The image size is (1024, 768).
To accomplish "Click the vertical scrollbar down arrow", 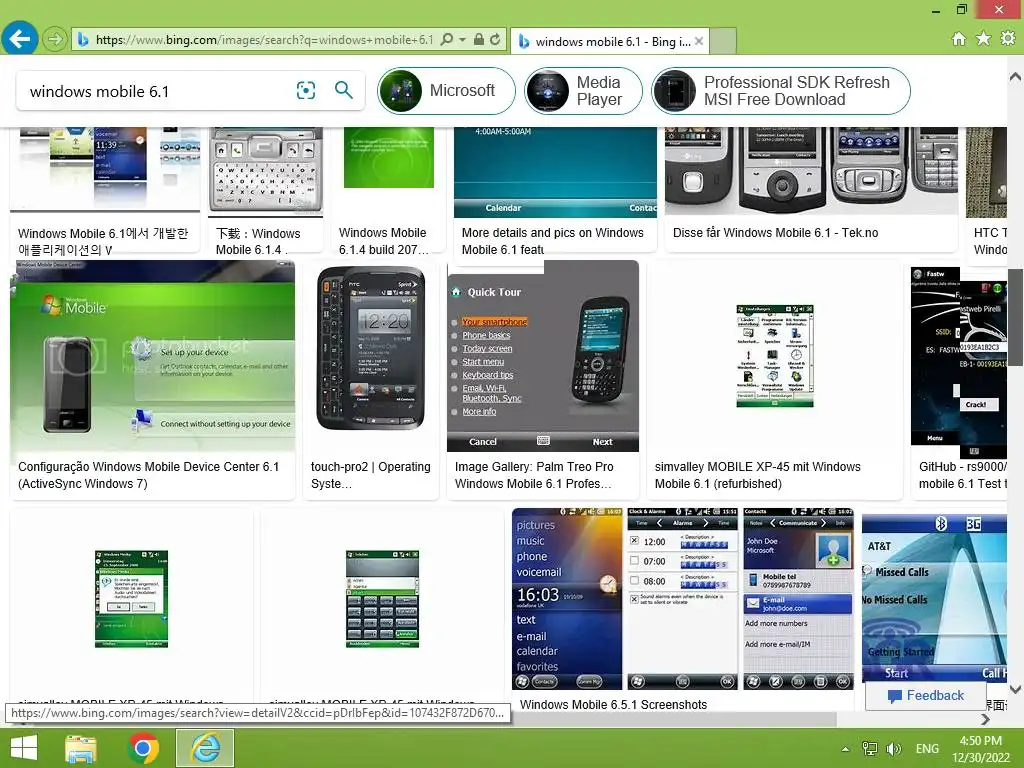I will click(1016, 689).
